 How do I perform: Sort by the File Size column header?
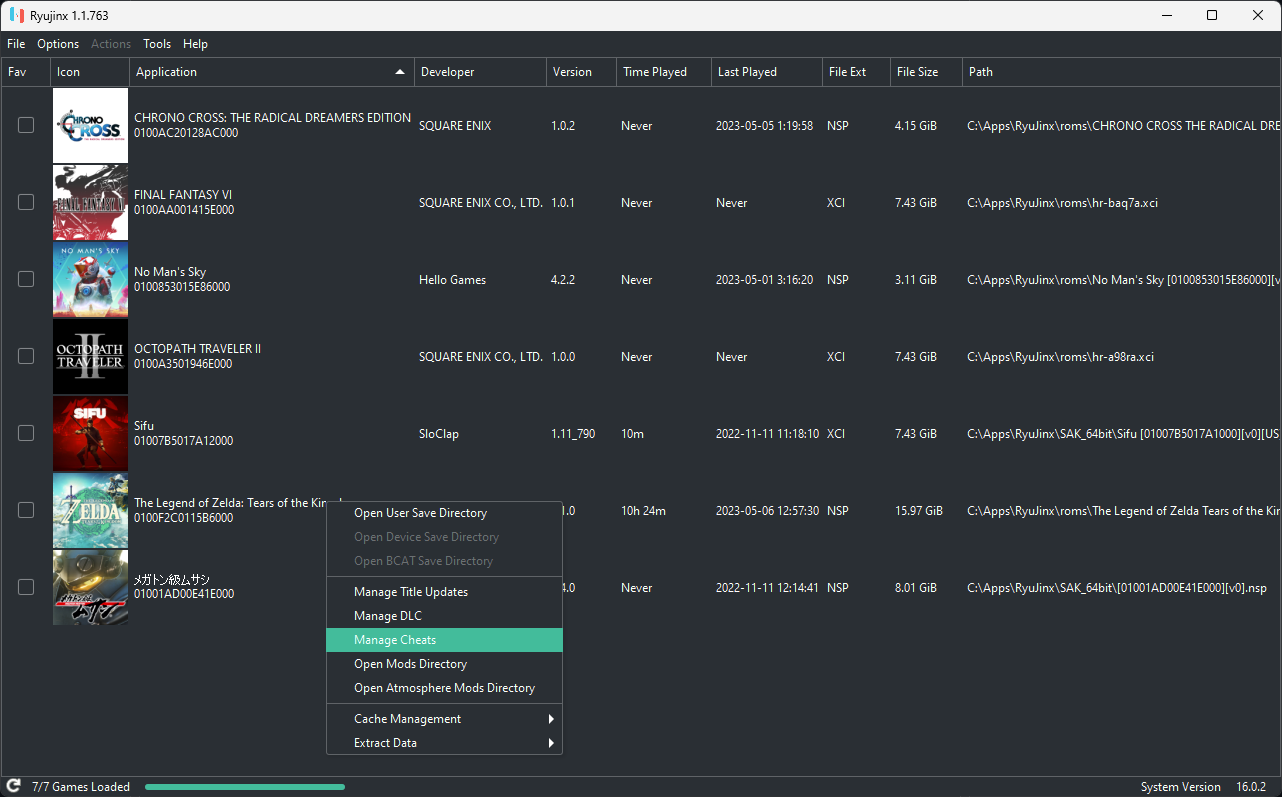coord(926,72)
